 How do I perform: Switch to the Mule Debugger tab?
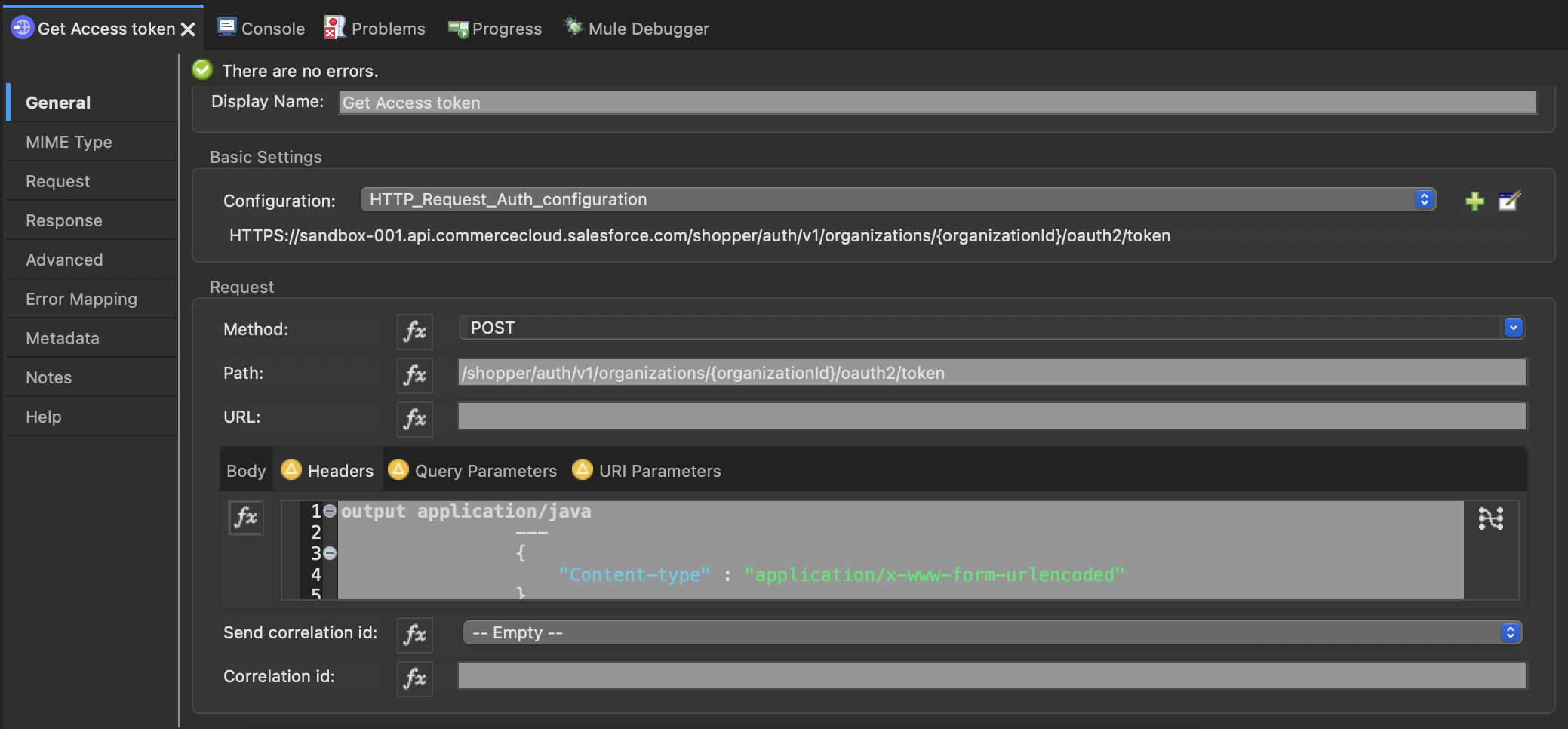tap(637, 29)
